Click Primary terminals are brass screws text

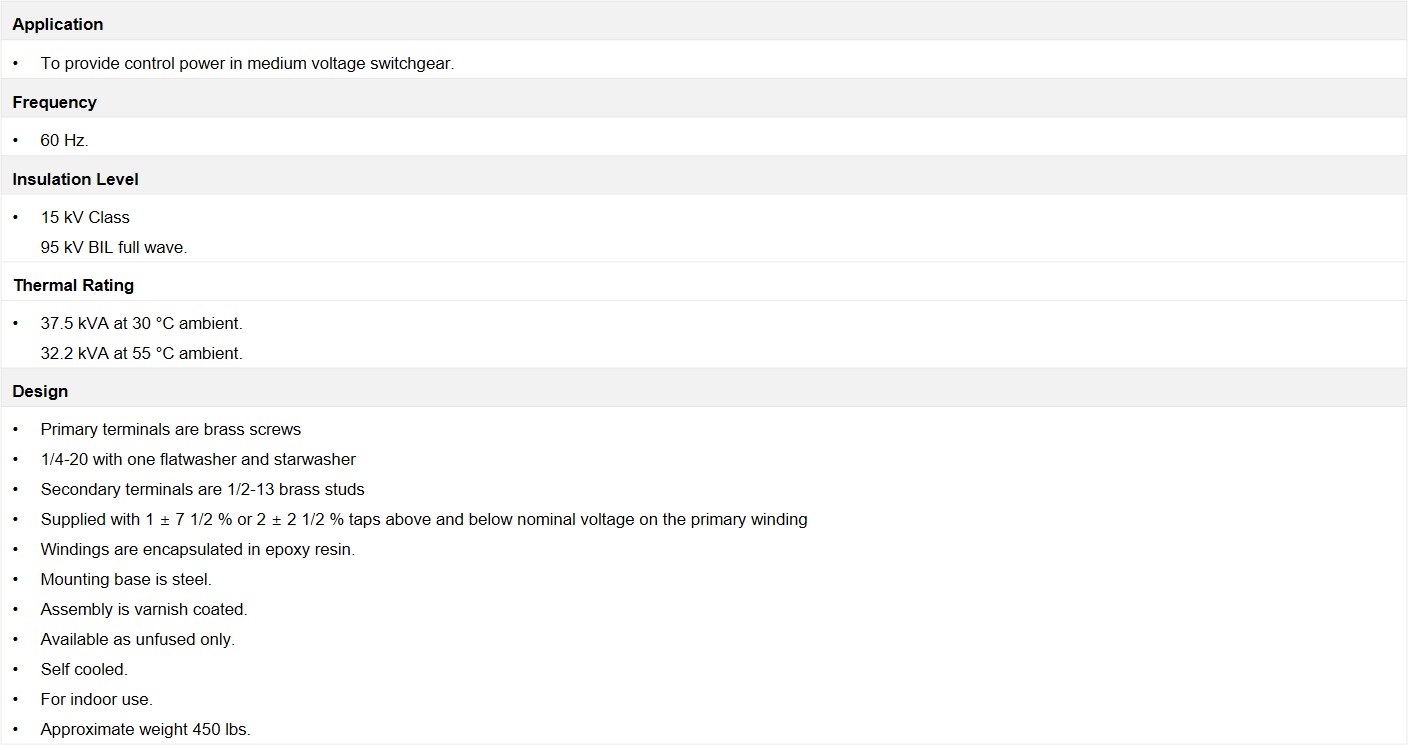171,430
